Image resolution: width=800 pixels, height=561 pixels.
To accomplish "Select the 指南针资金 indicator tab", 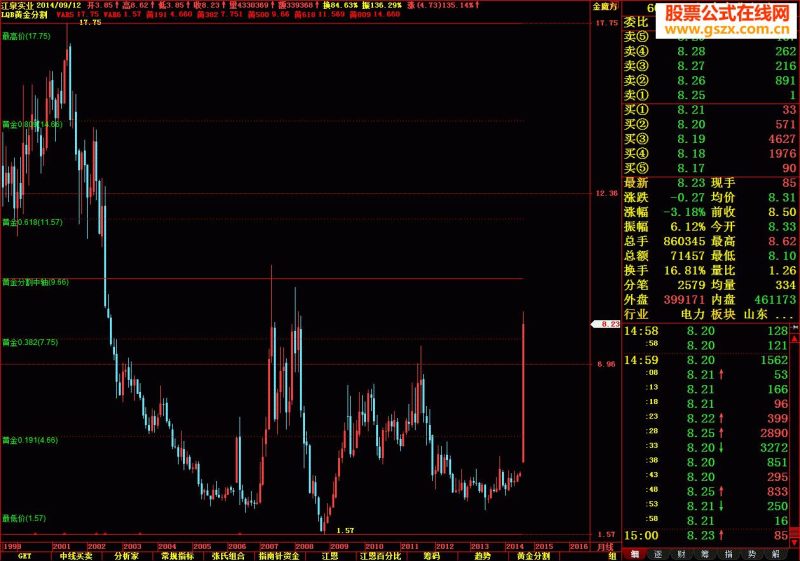I will pyautogui.click(x=279, y=556).
